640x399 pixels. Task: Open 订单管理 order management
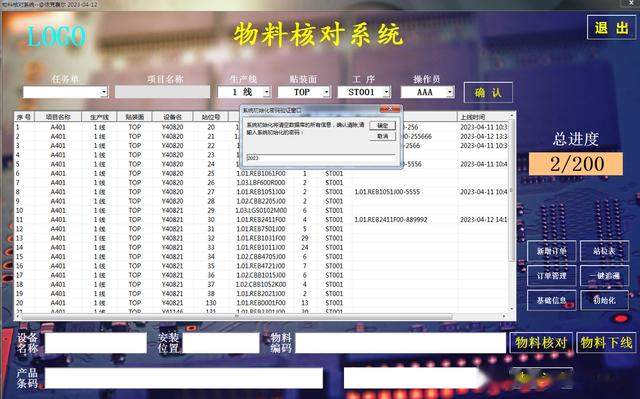click(x=551, y=276)
